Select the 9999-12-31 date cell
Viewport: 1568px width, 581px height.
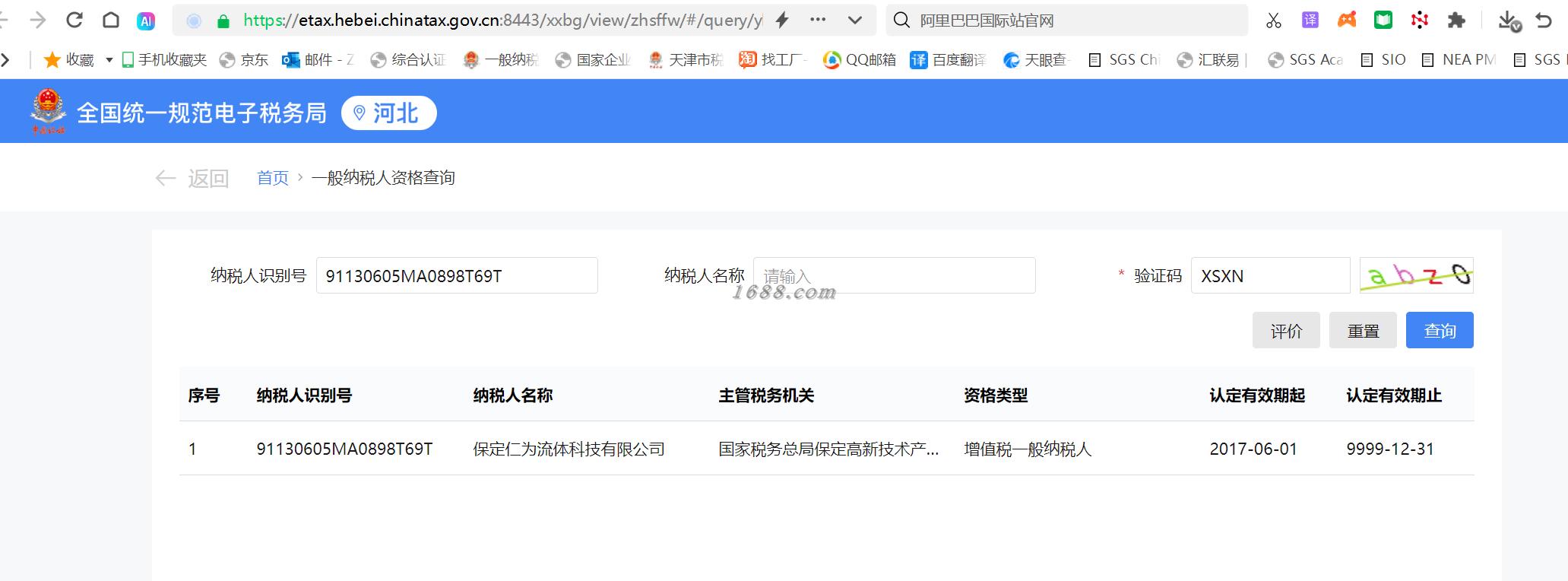coord(1390,449)
